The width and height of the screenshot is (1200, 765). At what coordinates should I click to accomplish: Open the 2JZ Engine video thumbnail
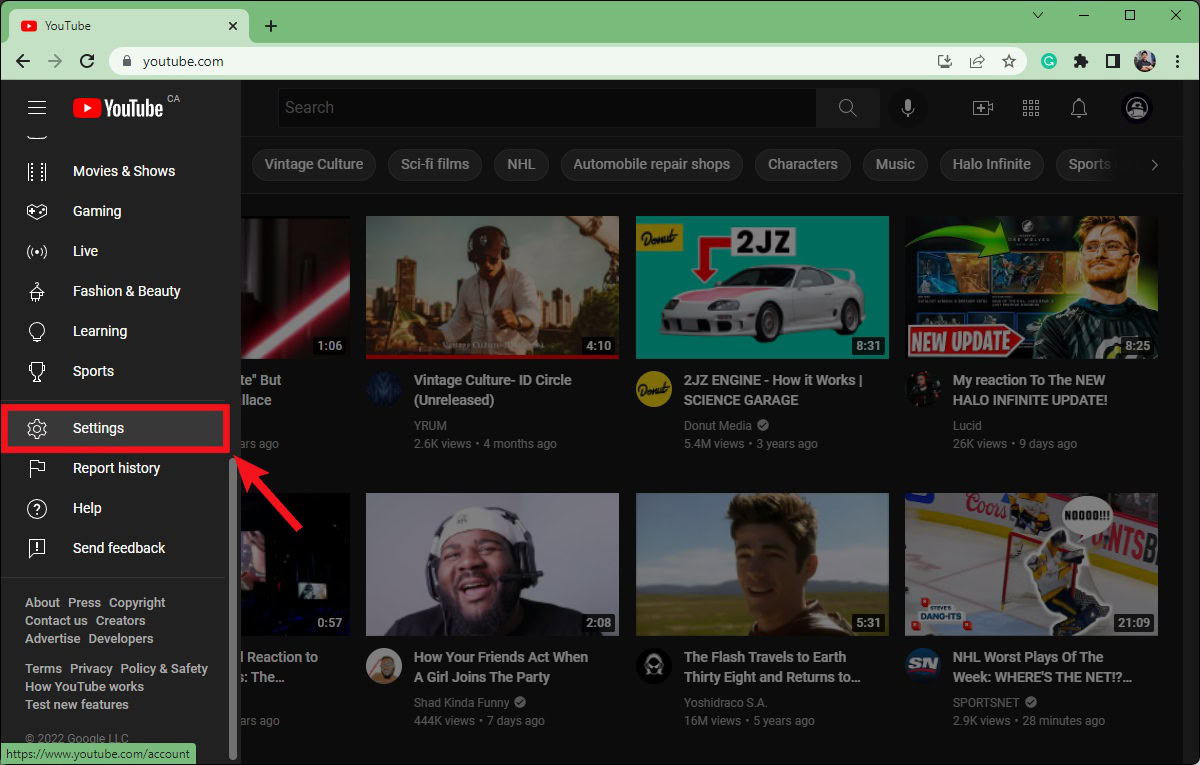pyautogui.click(x=762, y=287)
